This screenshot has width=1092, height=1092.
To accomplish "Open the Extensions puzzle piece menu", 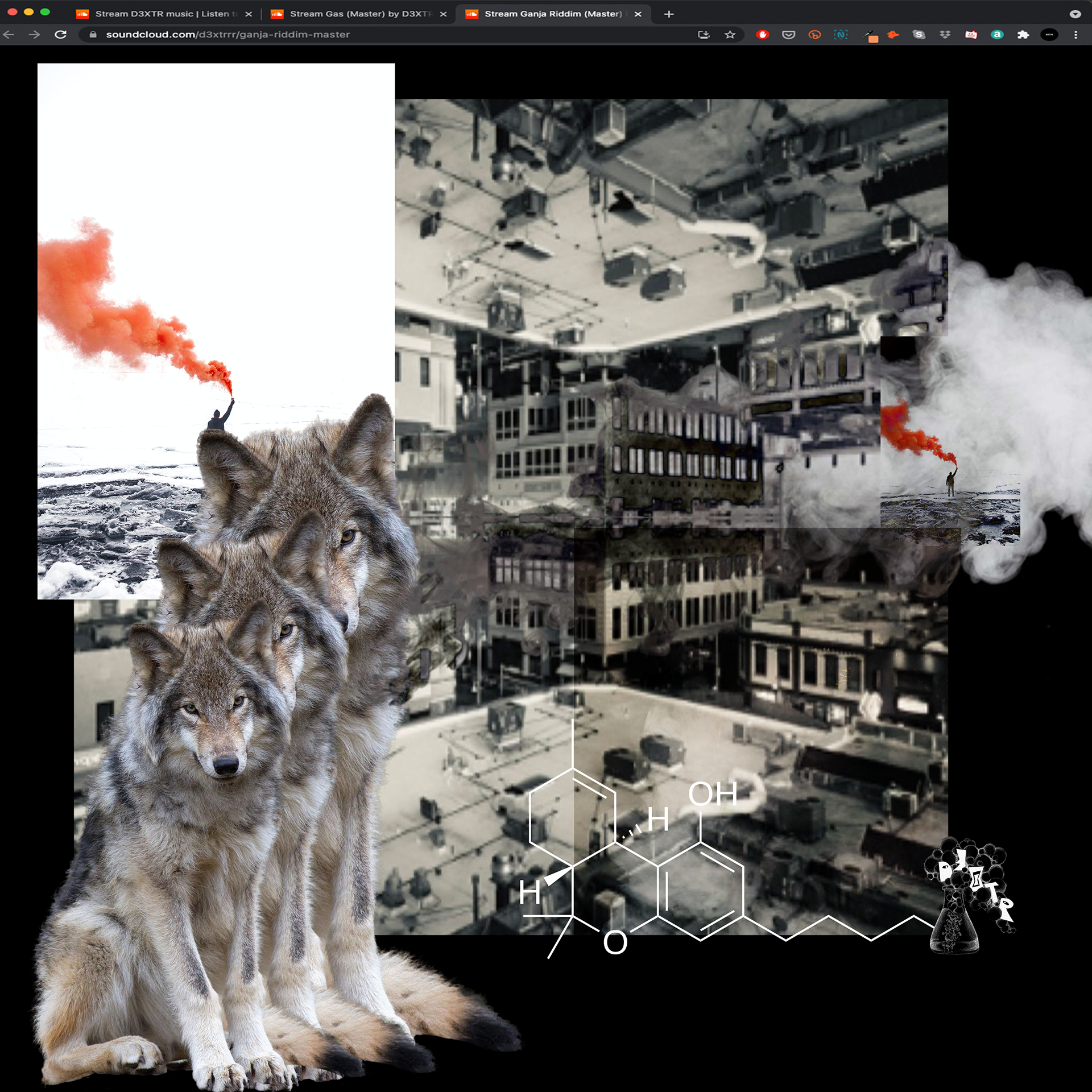I will (x=1023, y=35).
